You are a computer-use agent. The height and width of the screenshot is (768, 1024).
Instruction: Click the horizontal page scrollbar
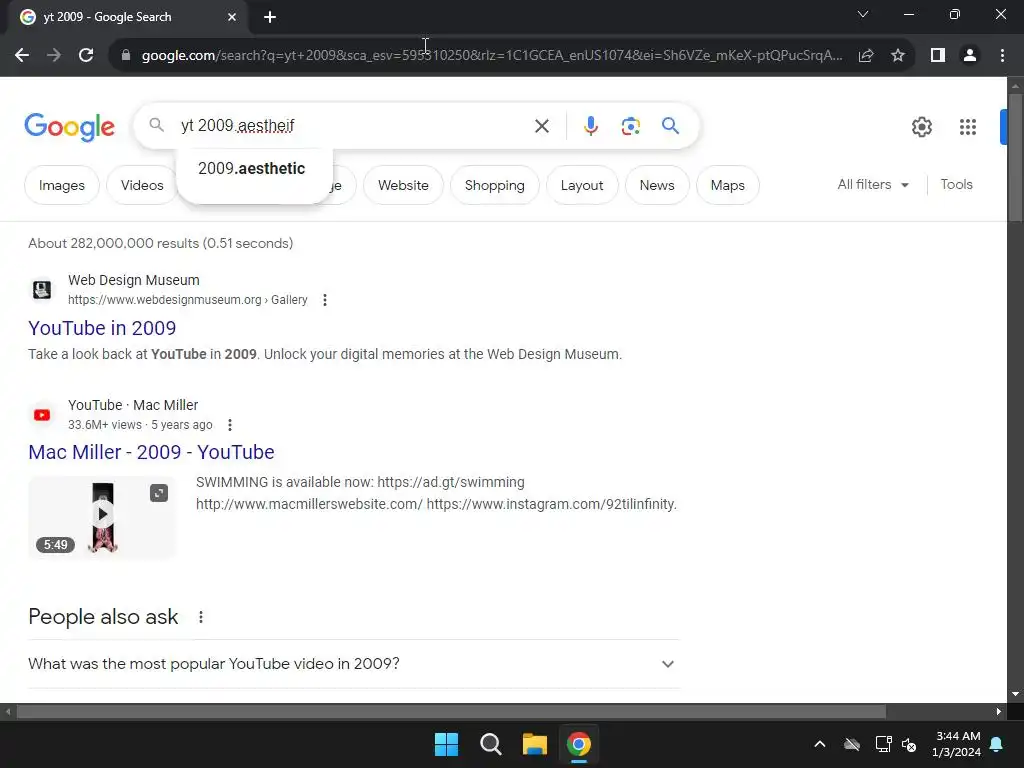pos(451,711)
